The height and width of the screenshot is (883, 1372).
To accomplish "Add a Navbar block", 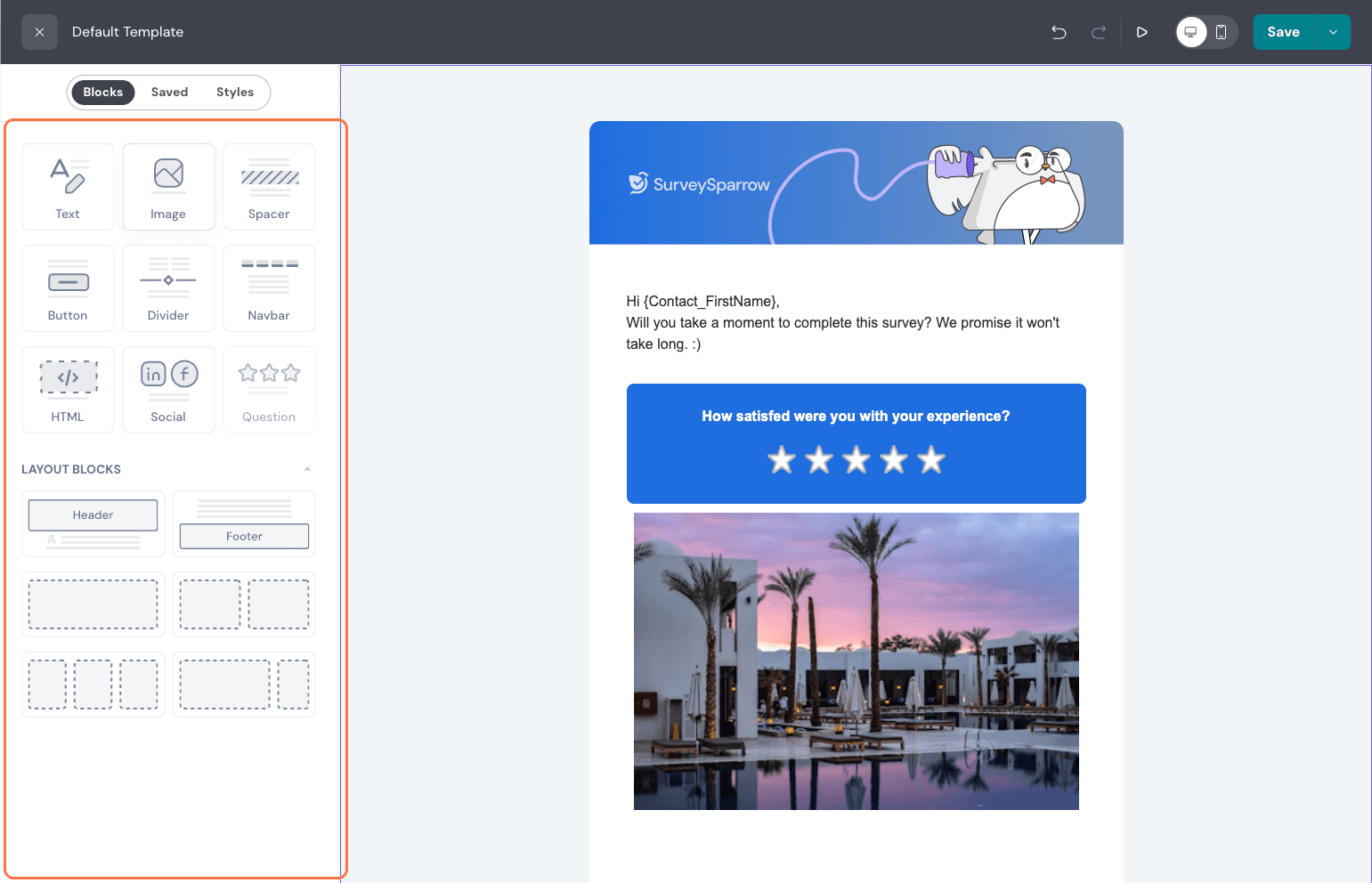I will coord(269,288).
